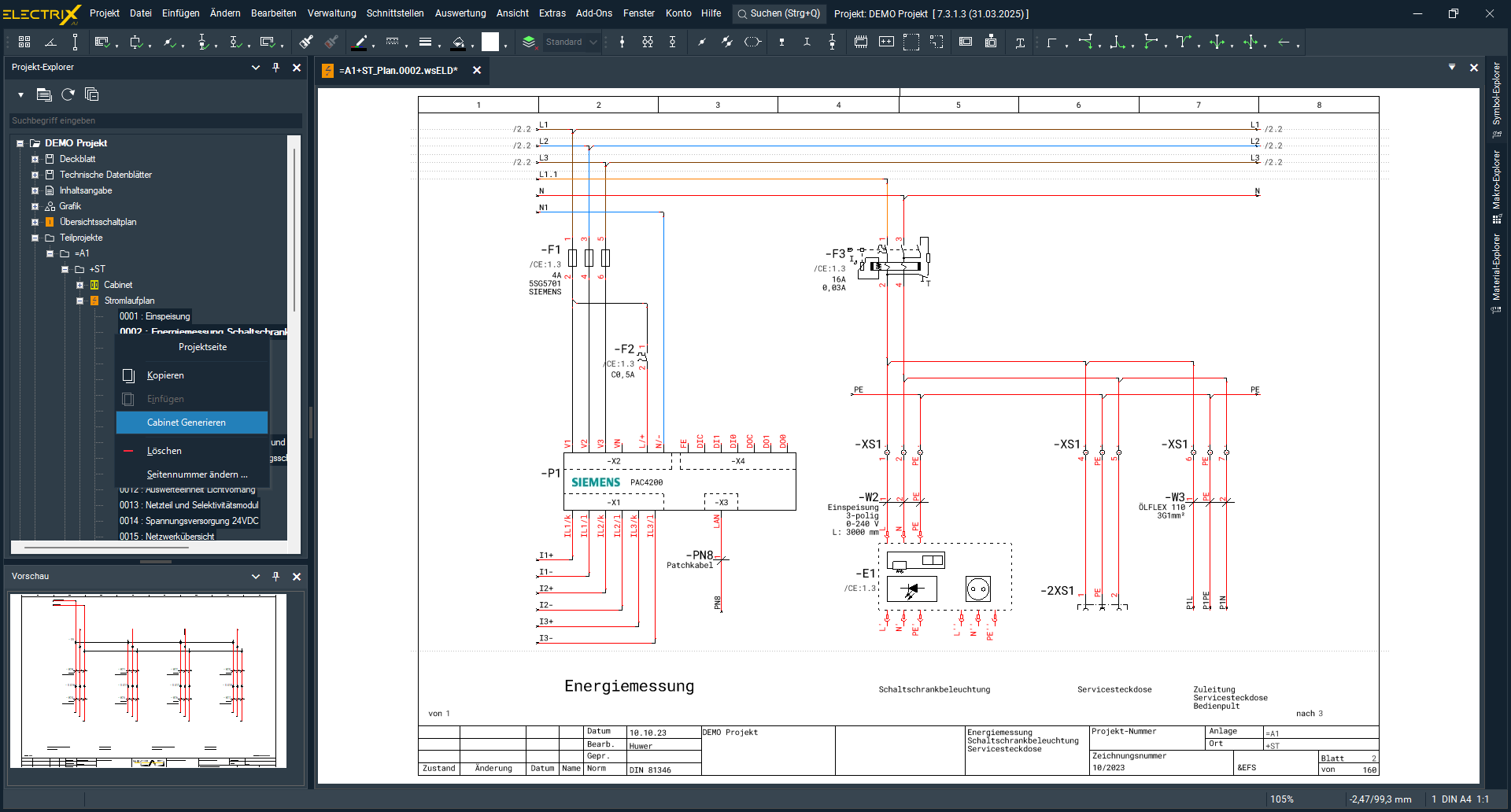Click the white fill color swatch

pos(490,42)
